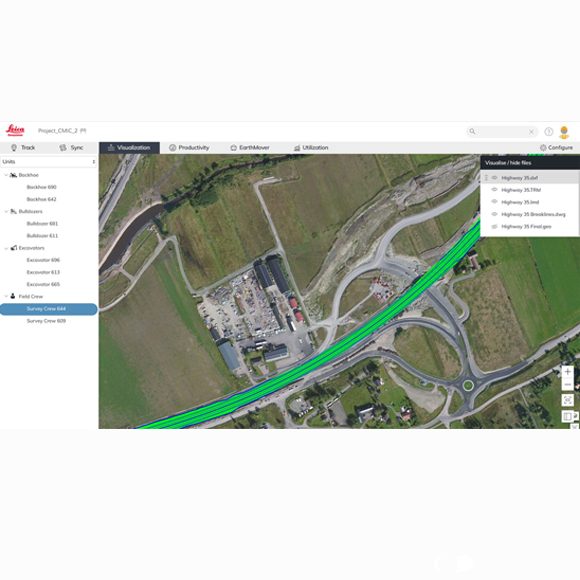The width and height of the screenshot is (580, 580).
Task: Toggle visibility of Highway 35 Breaklines.dwg
Action: pos(494,214)
